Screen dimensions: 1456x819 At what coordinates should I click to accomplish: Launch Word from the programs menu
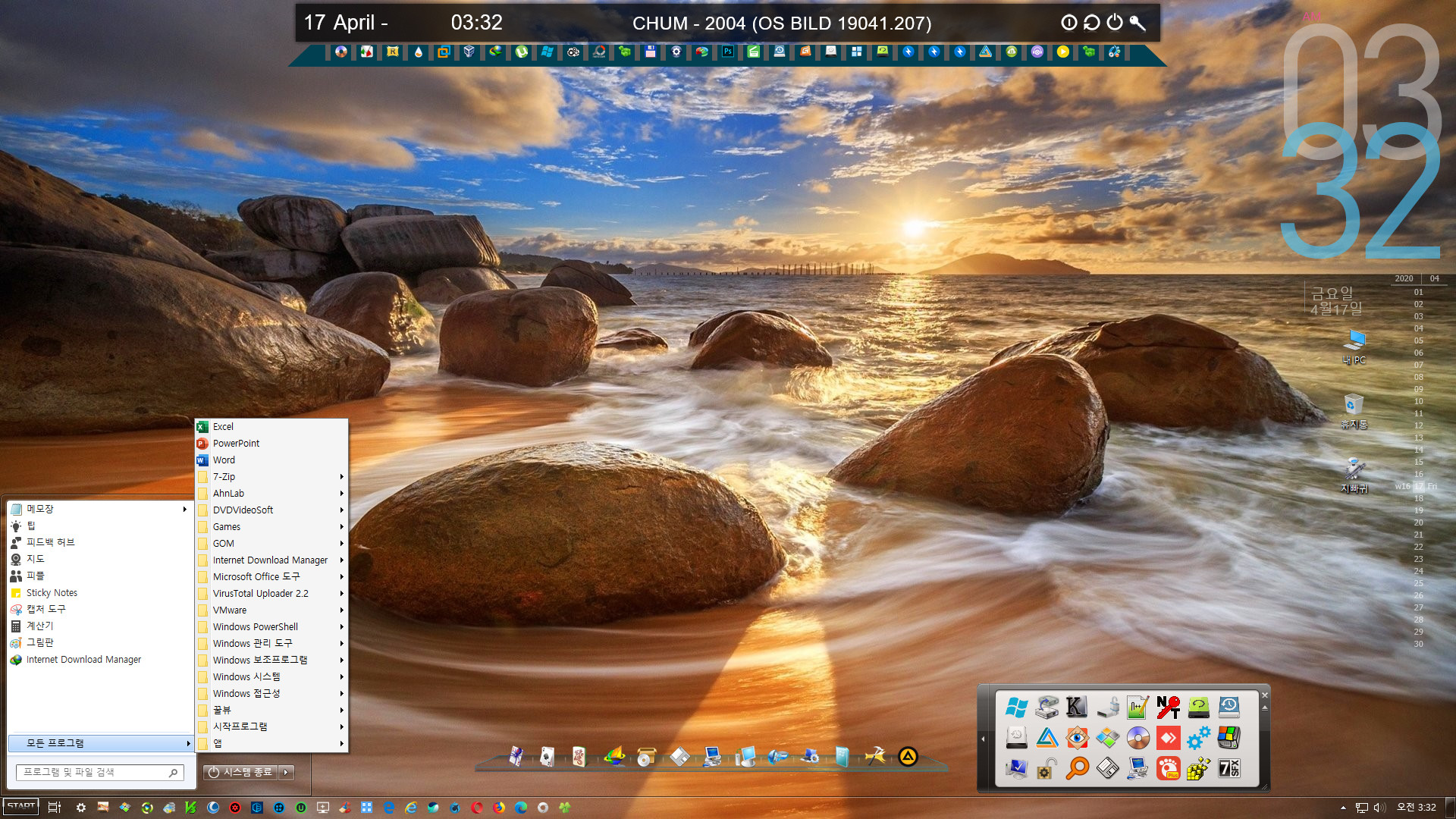(271, 460)
